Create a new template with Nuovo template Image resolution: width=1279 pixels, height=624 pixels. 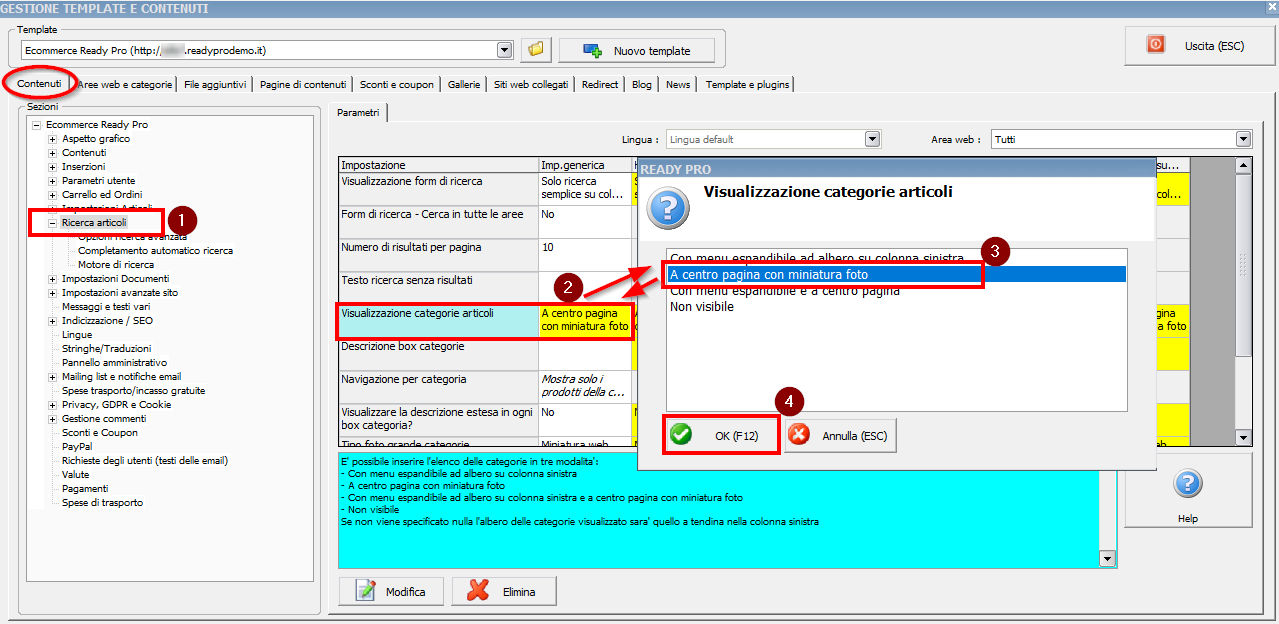[x=637, y=50]
